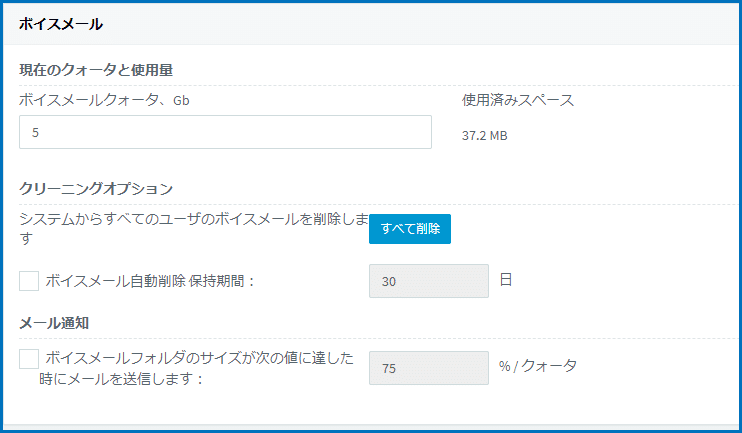Click the gray footer strip below the panel

tap(371, 427)
